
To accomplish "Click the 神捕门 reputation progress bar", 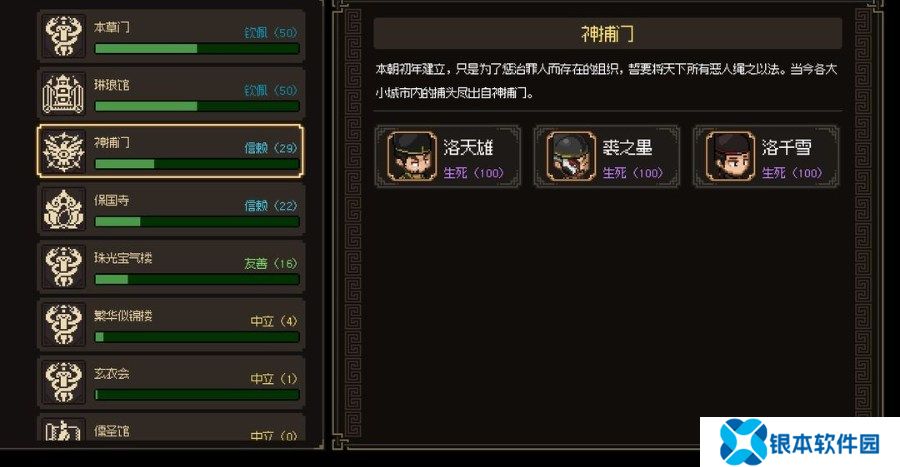I will coord(197,164).
